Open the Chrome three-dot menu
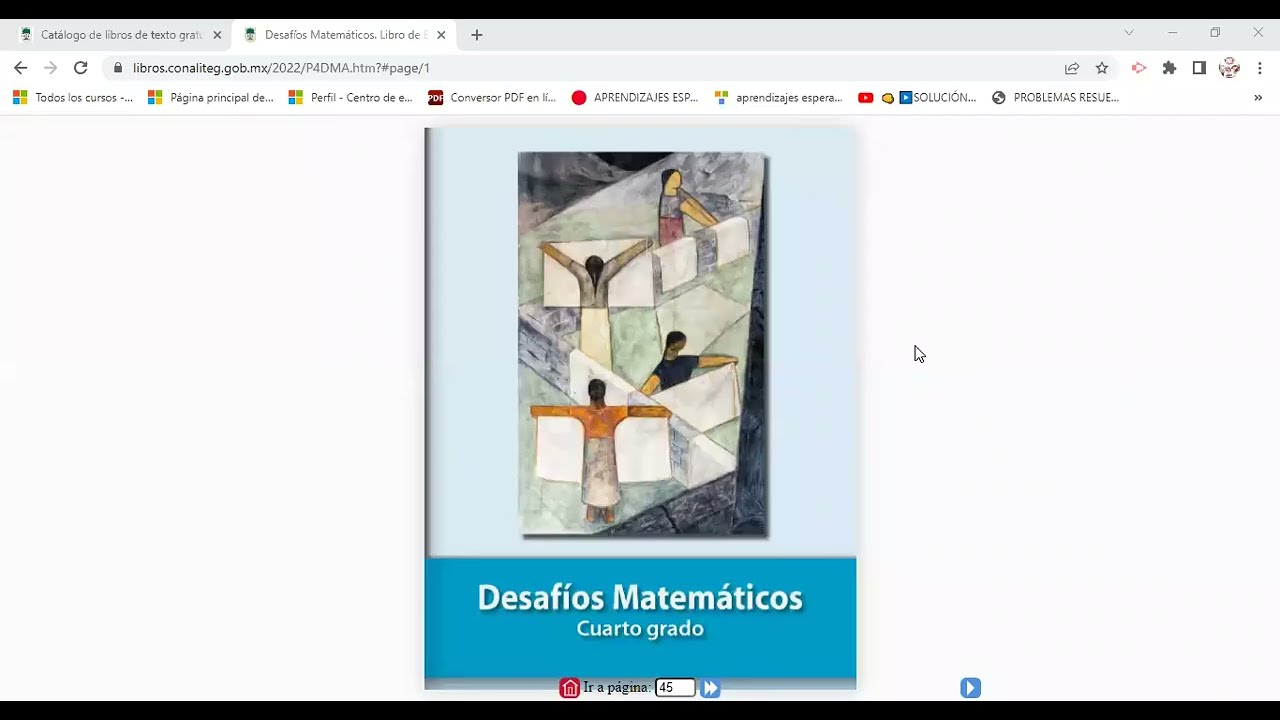This screenshot has height=720, width=1280. click(1260, 68)
